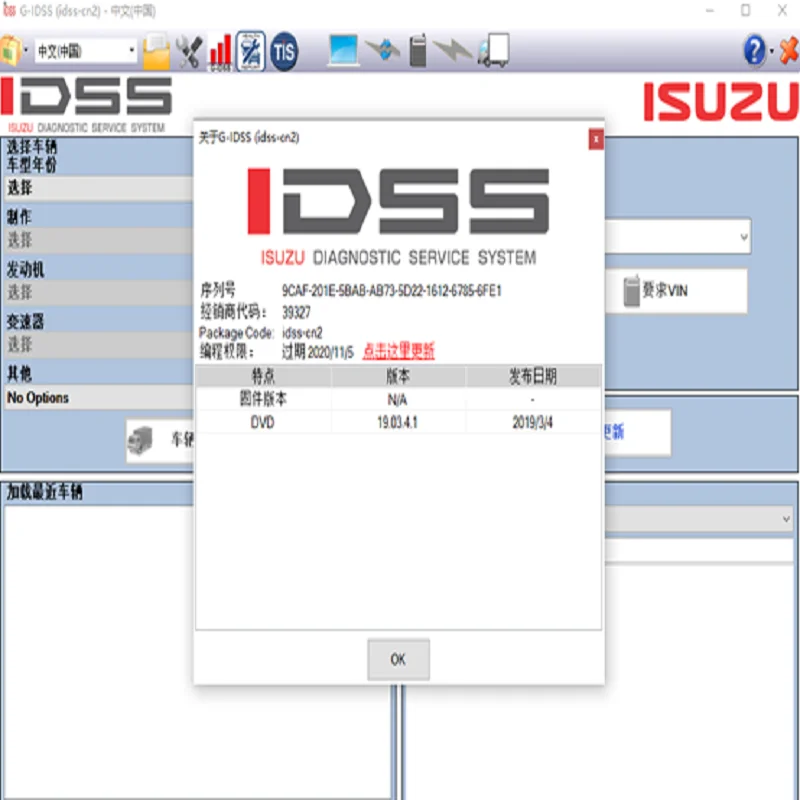Click the 选择 field under 发动机
The height and width of the screenshot is (800, 800).
click(x=99, y=293)
